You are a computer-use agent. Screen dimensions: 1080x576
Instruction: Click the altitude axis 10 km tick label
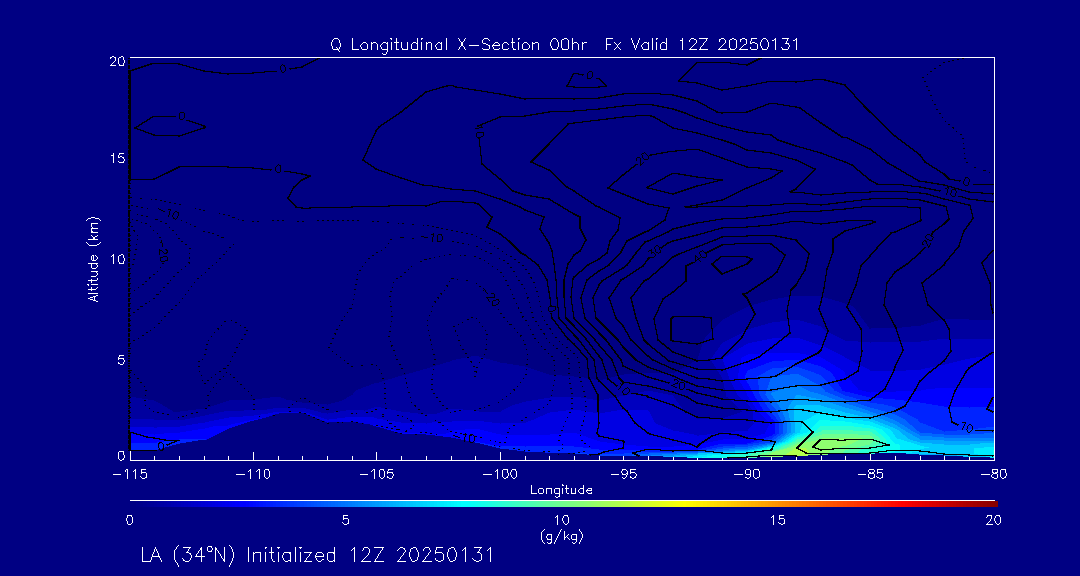click(x=116, y=259)
